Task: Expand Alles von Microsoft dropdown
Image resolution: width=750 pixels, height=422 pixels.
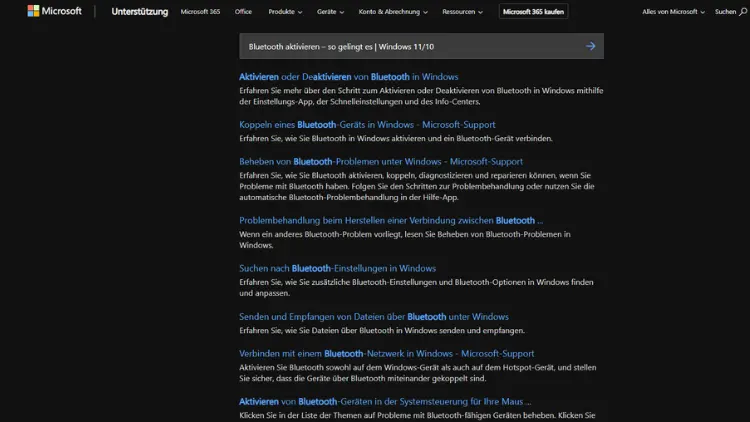Action: (x=673, y=11)
